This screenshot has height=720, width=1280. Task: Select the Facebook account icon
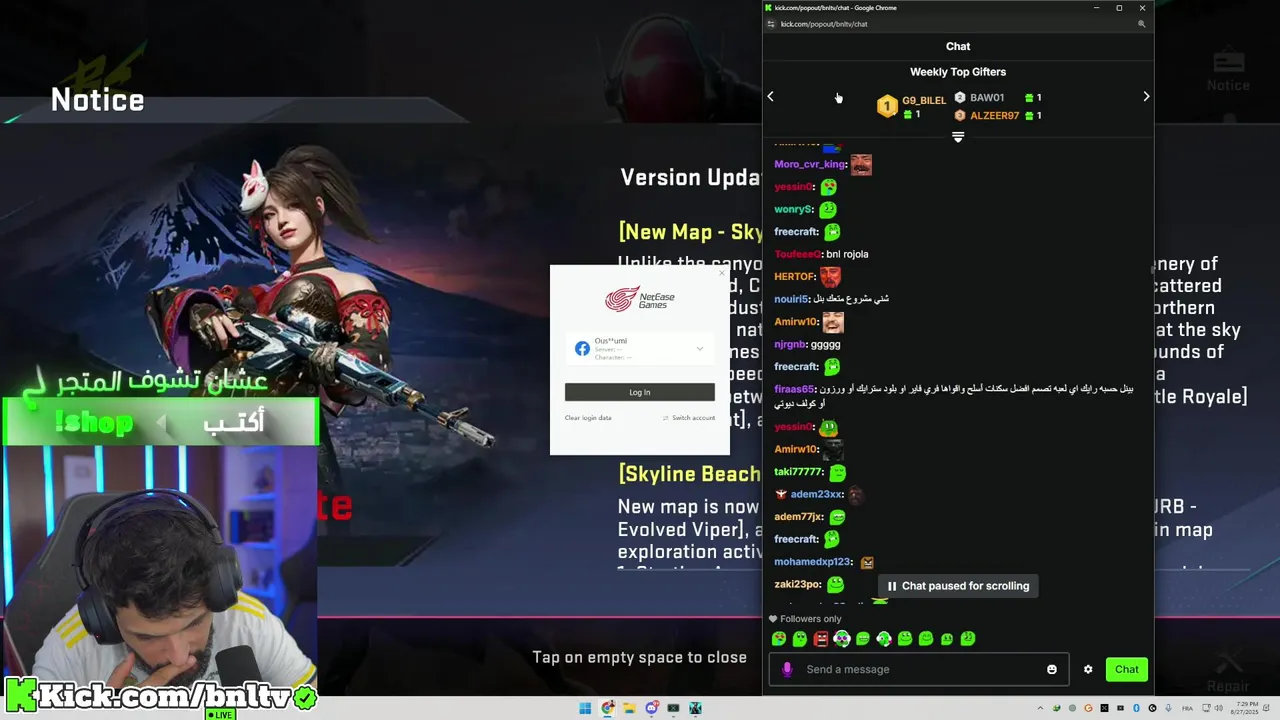click(582, 349)
